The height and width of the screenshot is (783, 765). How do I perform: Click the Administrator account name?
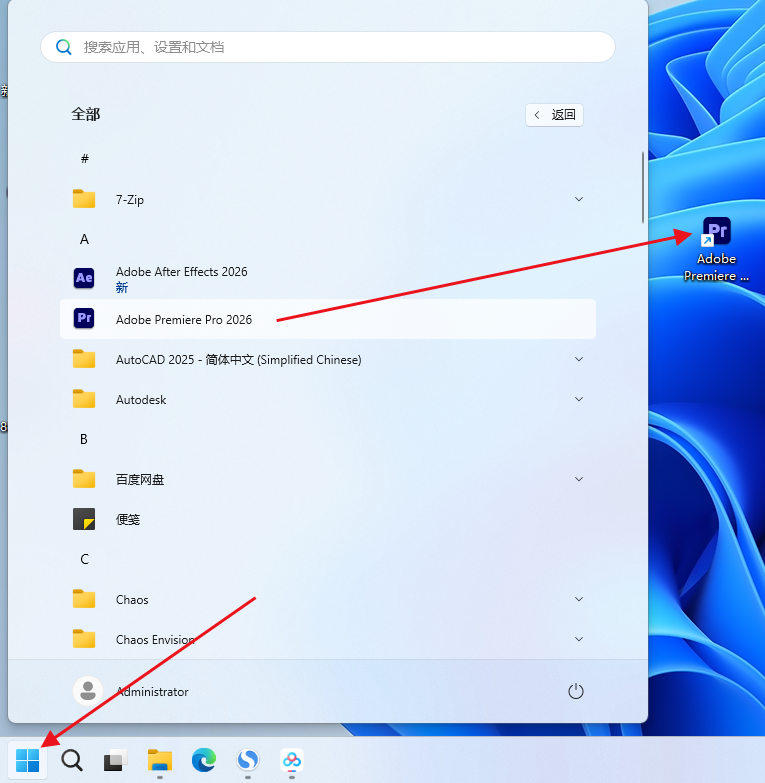click(x=152, y=692)
